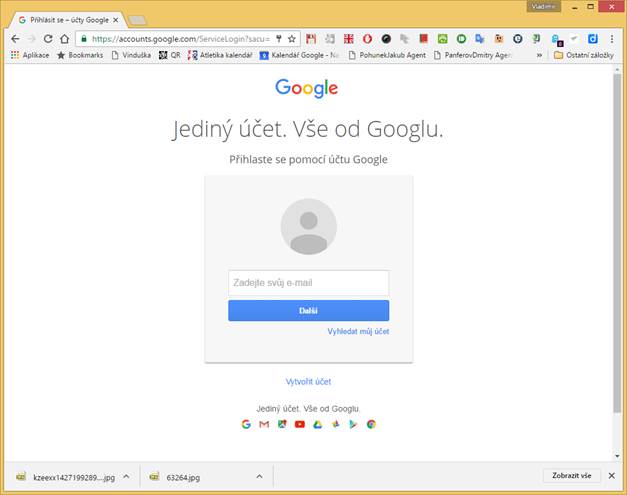Open the Google Translate extension icon
The image size is (627, 495).
coord(480,39)
